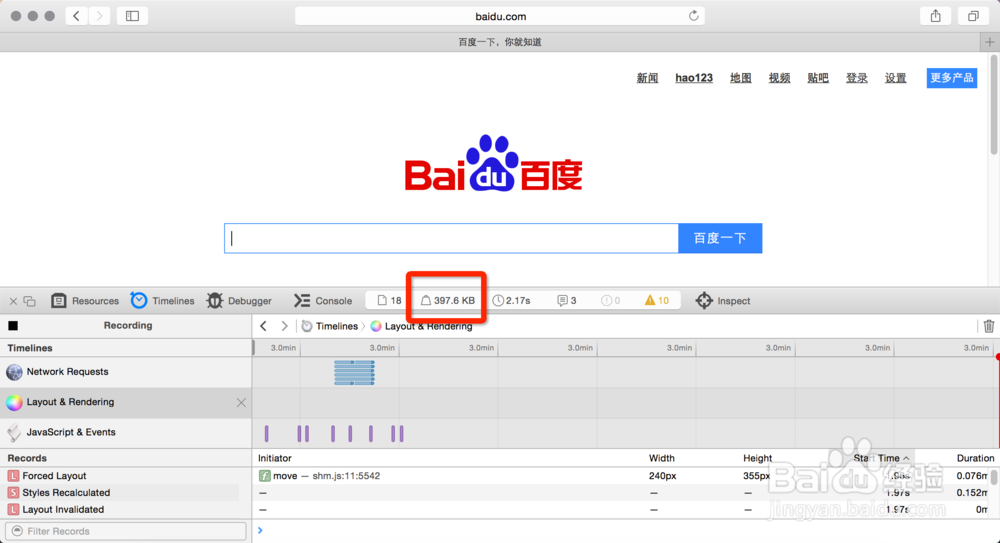Click the 397.6 KB size indicator
This screenshot has height=543, width=1000.
click(448, 301)
